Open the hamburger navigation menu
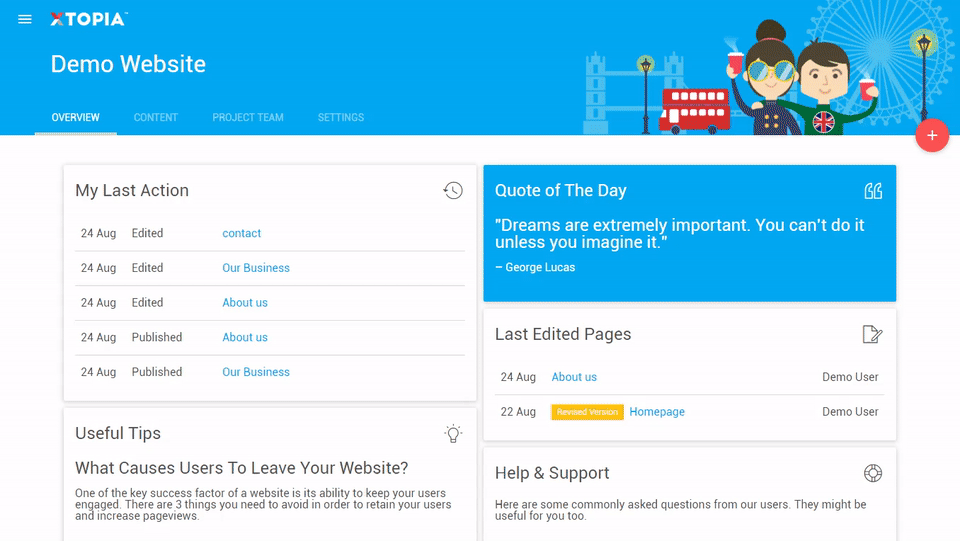Image resolution: width=960 pixels, height=541 pixels. click(x=25, y=20)
